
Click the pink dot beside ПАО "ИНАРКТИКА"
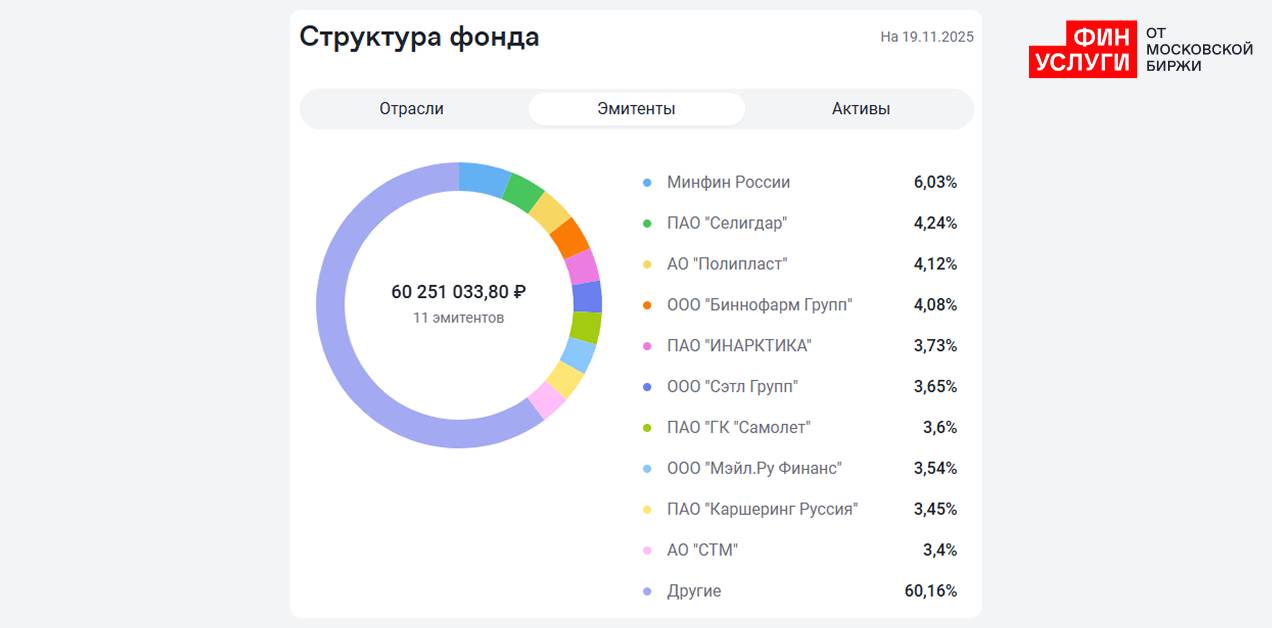pyautogui.click(x=647, y=346)
